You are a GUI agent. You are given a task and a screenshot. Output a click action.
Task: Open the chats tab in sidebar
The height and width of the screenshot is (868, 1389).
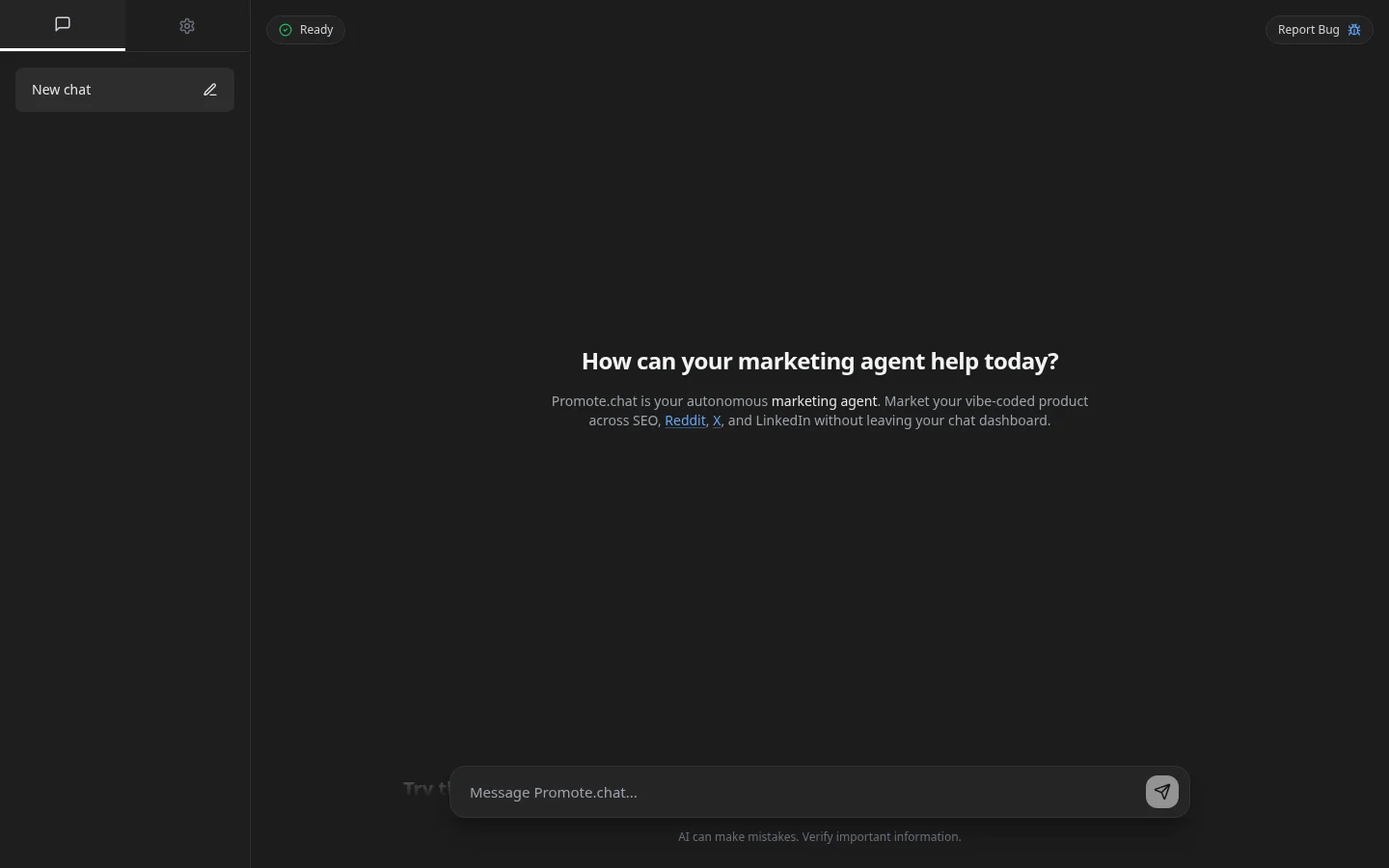coord(63,25)
